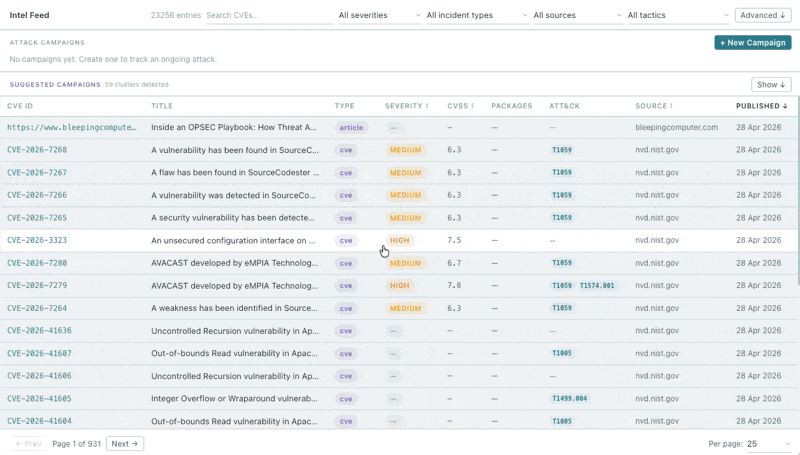Click MEDIUM severity badge on CVE-2026-7280
The height and width of the screenshot is (455, 800).
pyautogui.click(x=406, y=263)
